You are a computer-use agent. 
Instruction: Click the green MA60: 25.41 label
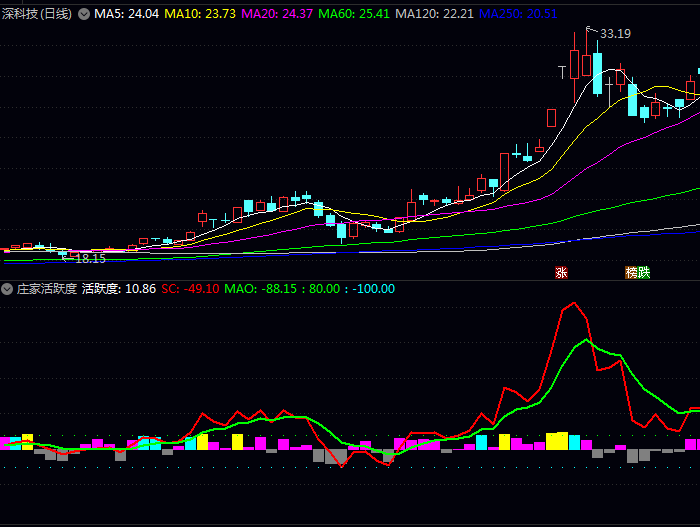(x=354, y=14)
